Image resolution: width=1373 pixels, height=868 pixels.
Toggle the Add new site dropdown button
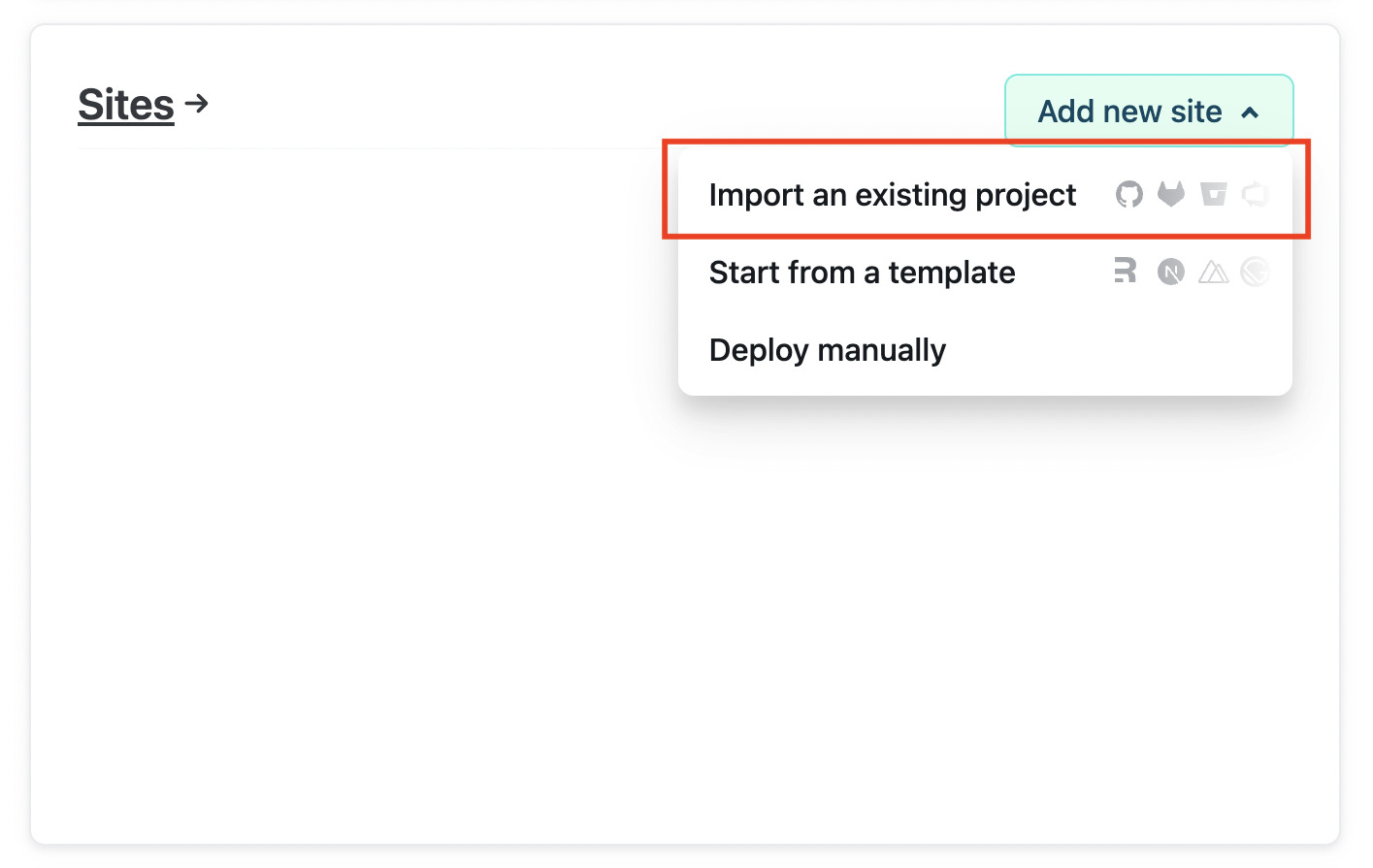pyautogui.click(x=1149, y=111)
